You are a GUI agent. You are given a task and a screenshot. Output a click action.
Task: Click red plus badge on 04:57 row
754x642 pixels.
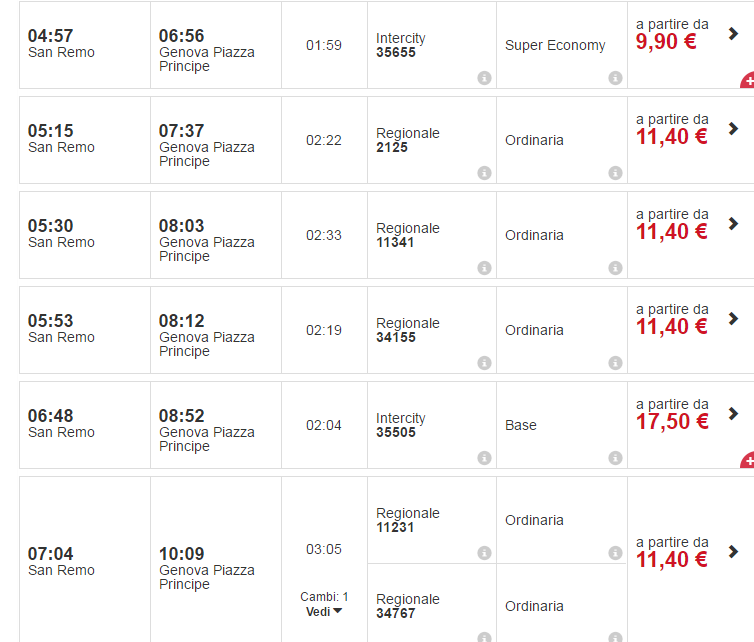point(747,81)
